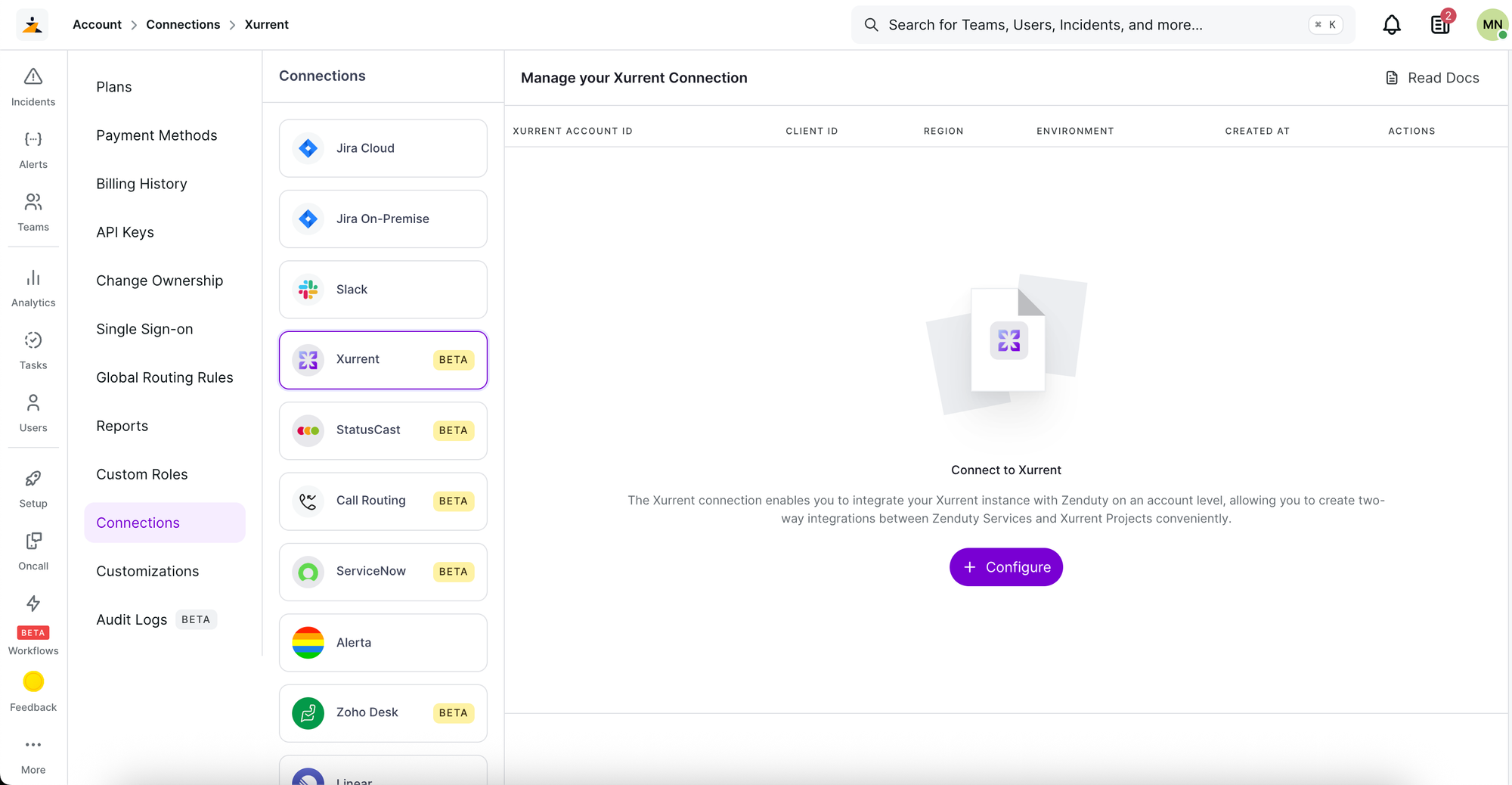Click the Region column header
The height and width of the screenshot is (785, 1512).
943,131
